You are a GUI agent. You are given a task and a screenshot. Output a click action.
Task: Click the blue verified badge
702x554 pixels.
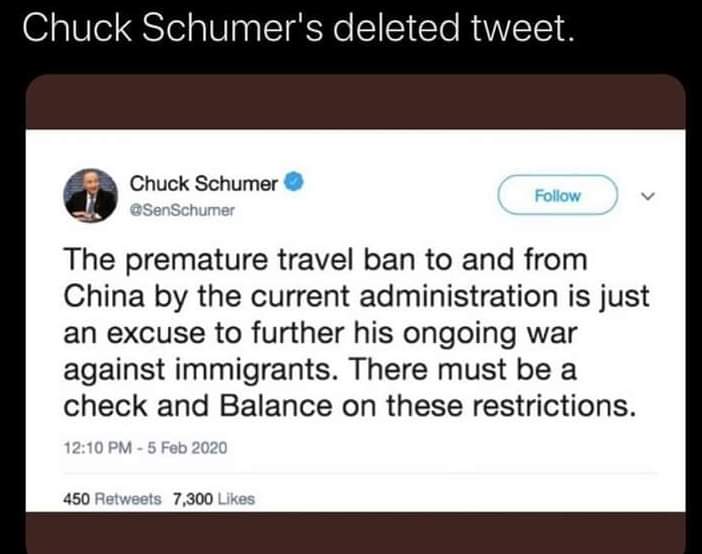pyautogui.click(x=293, y=183)
